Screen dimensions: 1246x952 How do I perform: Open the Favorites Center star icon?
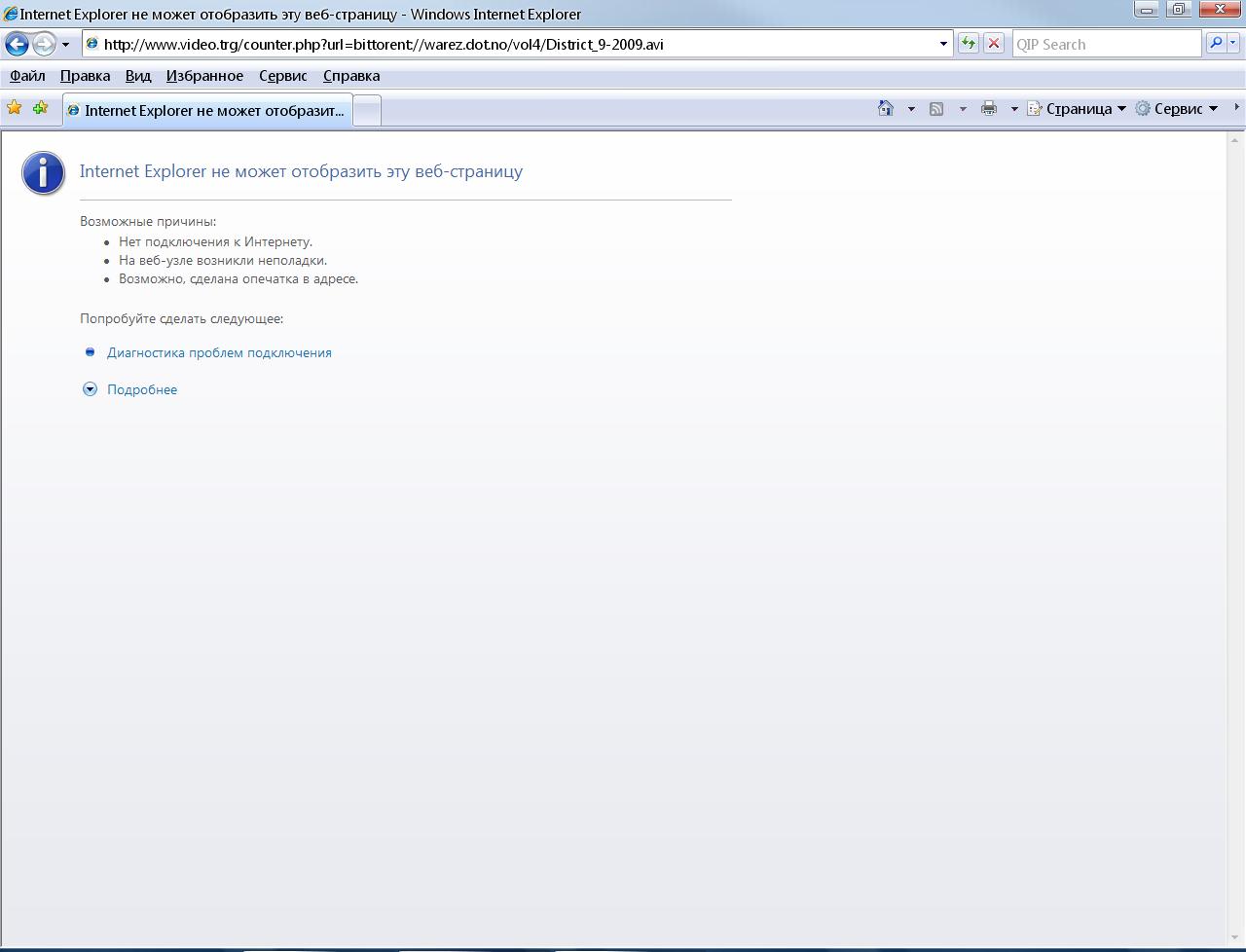coord(15,108)
